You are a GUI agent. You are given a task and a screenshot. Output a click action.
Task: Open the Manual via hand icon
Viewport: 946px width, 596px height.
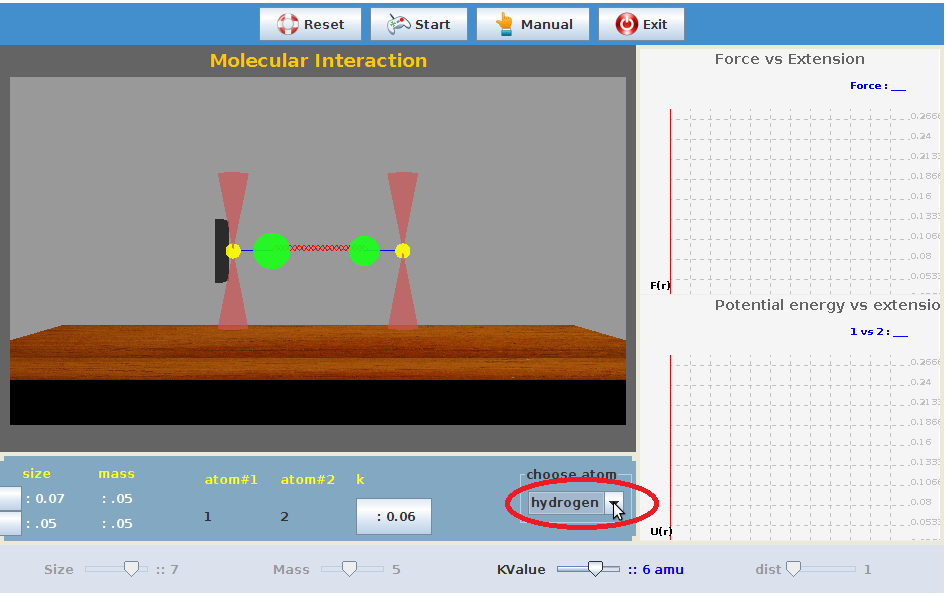[x=503, y=24]
